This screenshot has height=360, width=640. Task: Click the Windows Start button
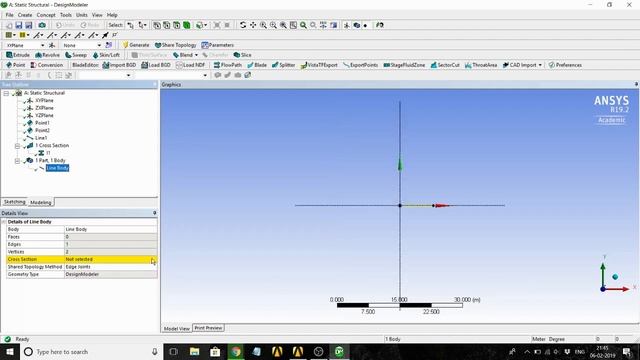pyautogui.click(x=9, y=351)
